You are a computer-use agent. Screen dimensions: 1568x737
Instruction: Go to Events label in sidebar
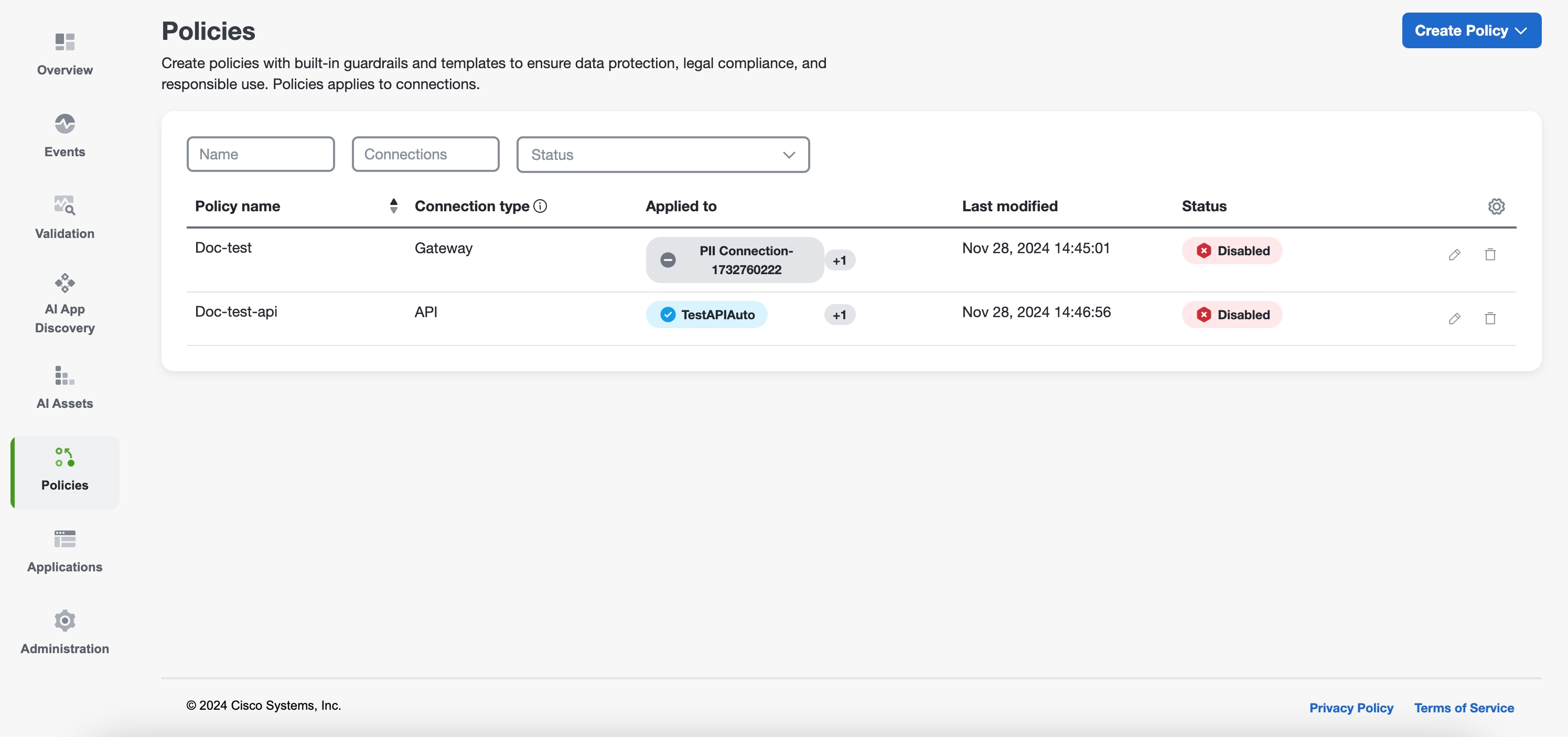tap(65, 151)
